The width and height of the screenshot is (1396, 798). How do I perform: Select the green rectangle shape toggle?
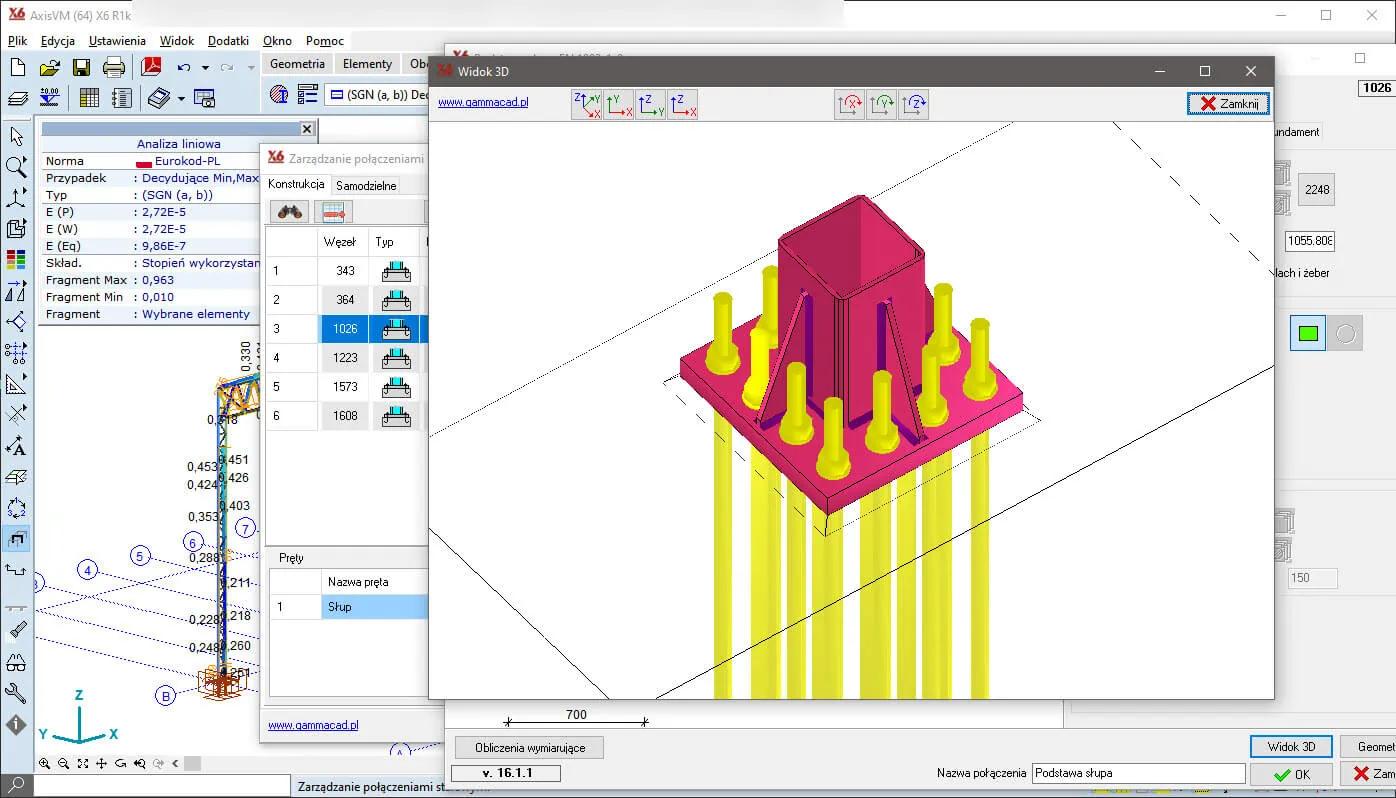point(1307,334)
